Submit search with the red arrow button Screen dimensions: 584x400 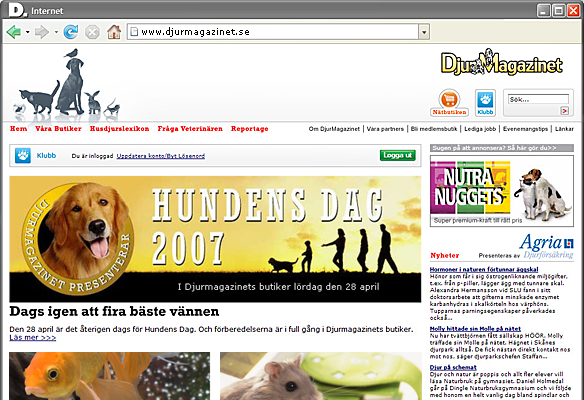[x=564, y=111]
